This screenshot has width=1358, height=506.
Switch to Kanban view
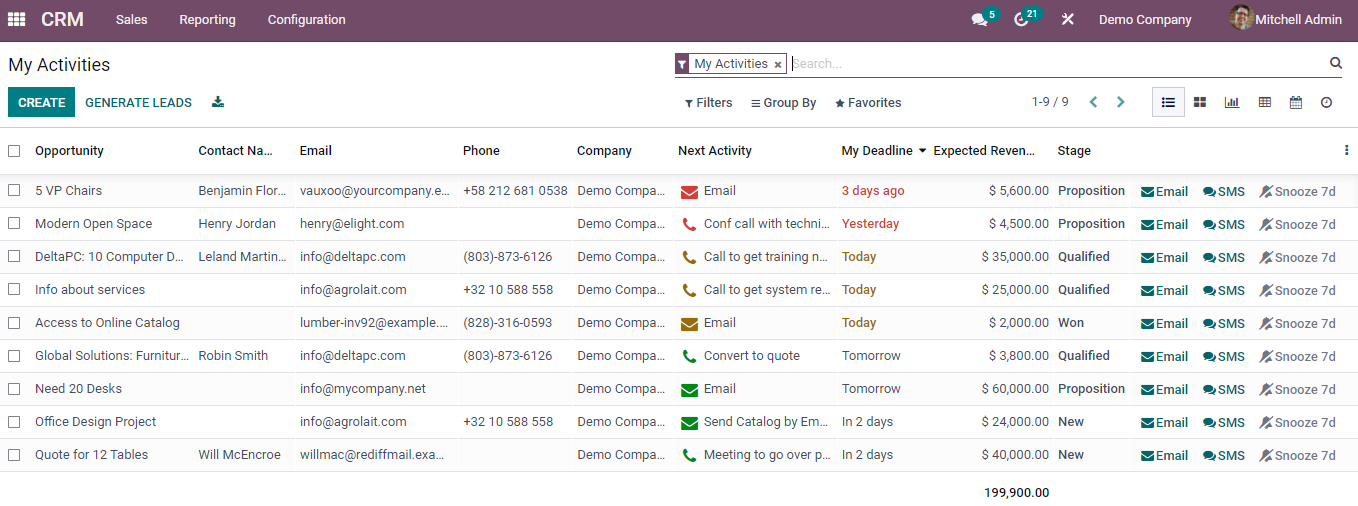point(1200,102)
